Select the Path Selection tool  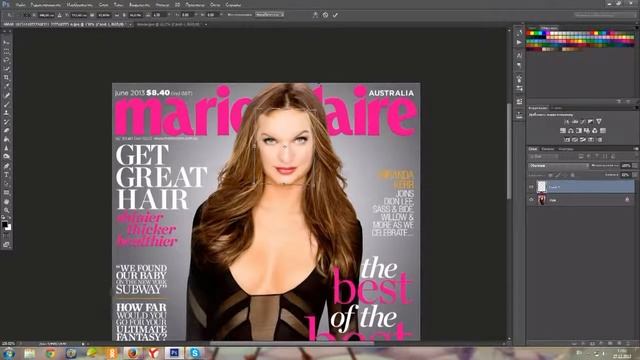click(6, 183)
